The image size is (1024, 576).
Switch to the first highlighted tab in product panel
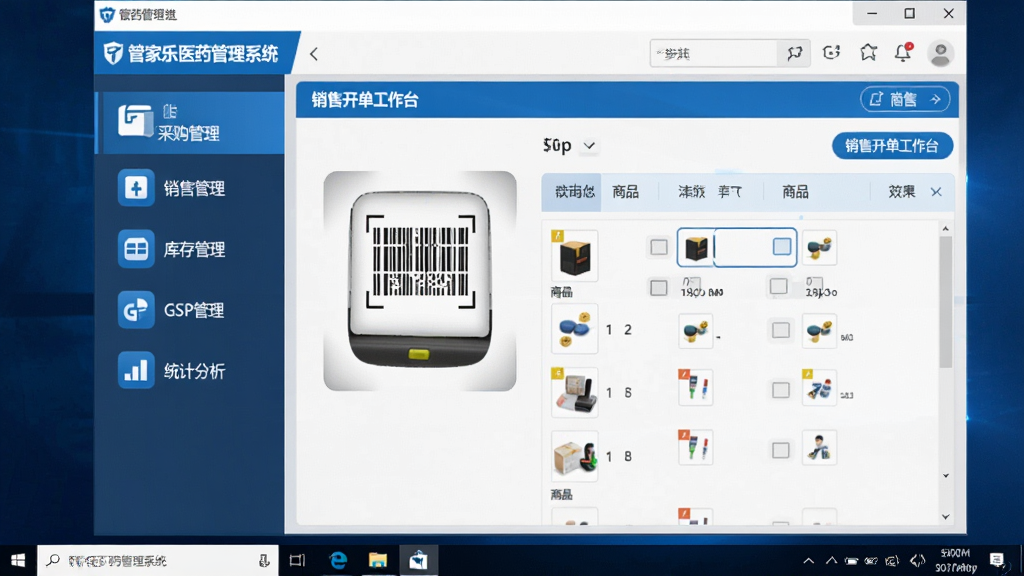click(x=572, y=191)
